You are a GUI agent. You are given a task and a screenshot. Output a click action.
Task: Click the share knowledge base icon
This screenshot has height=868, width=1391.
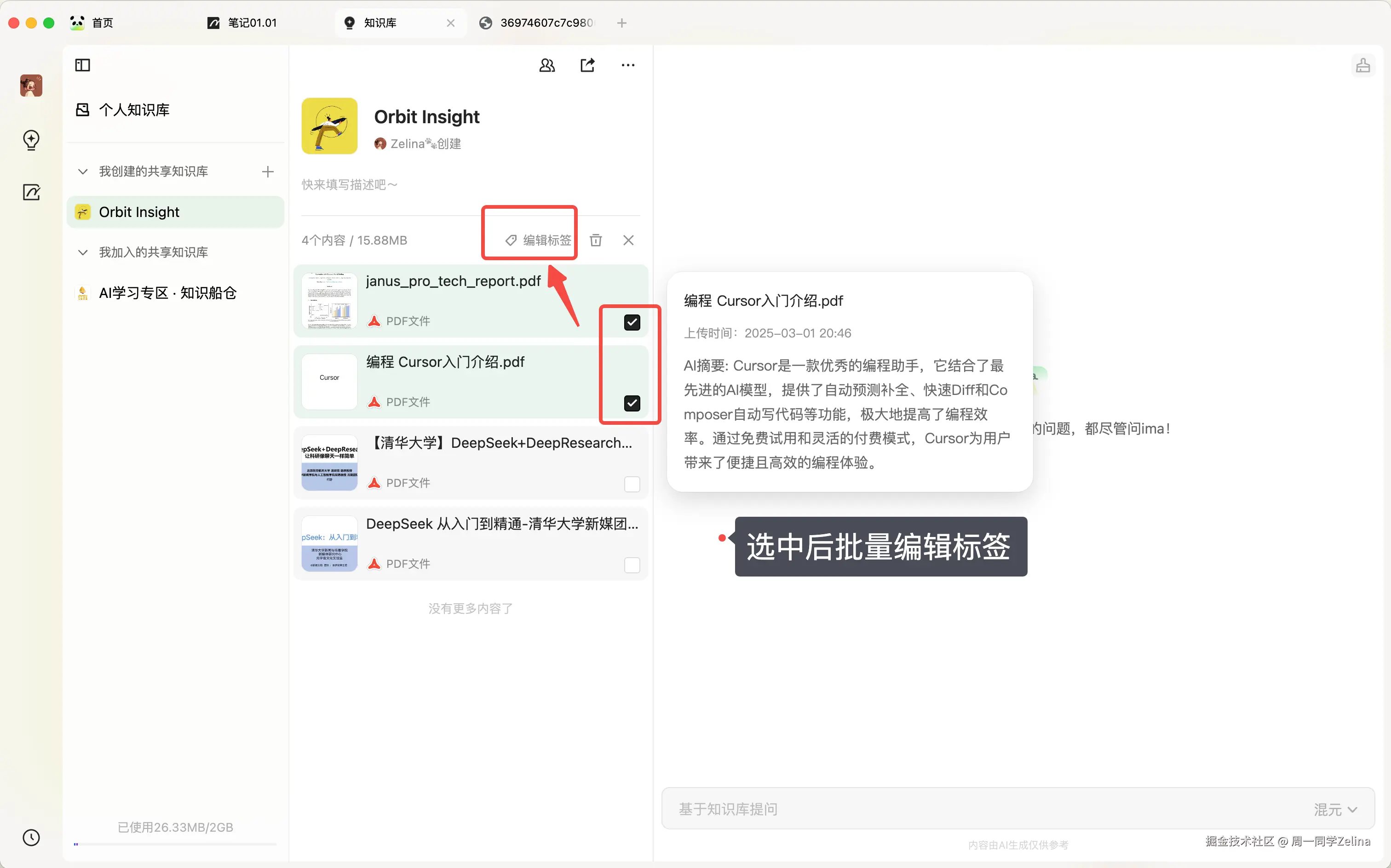point(587,65)
